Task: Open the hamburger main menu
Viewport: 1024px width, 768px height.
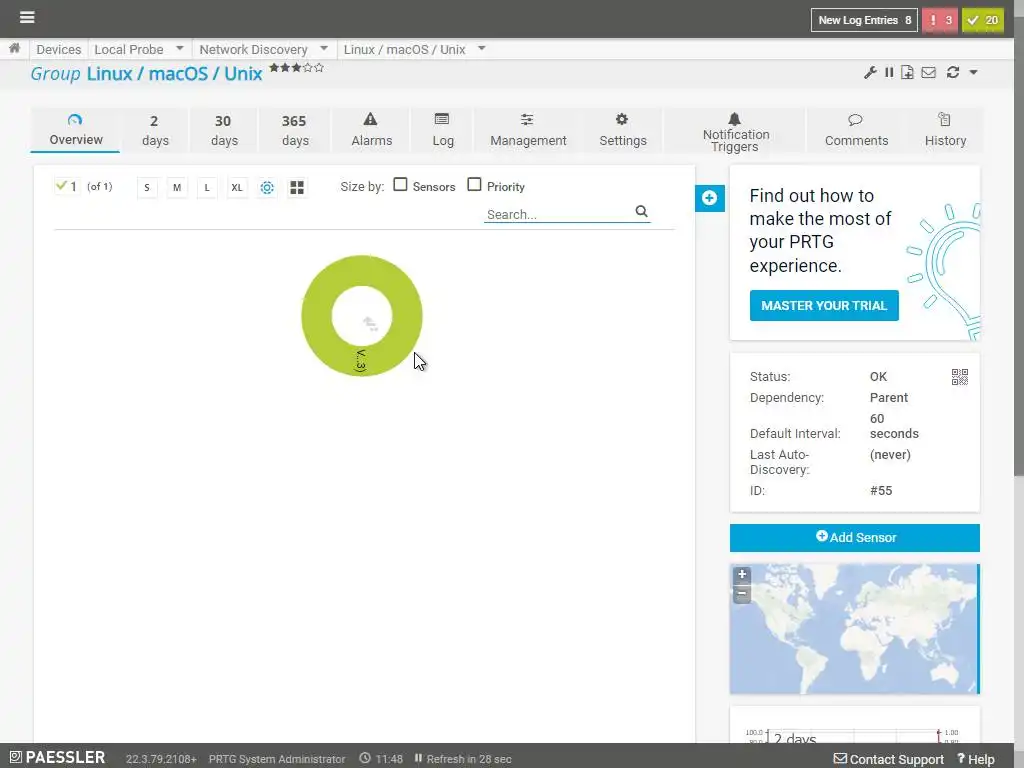Action: pyautogui.click(x=27, y=17)
